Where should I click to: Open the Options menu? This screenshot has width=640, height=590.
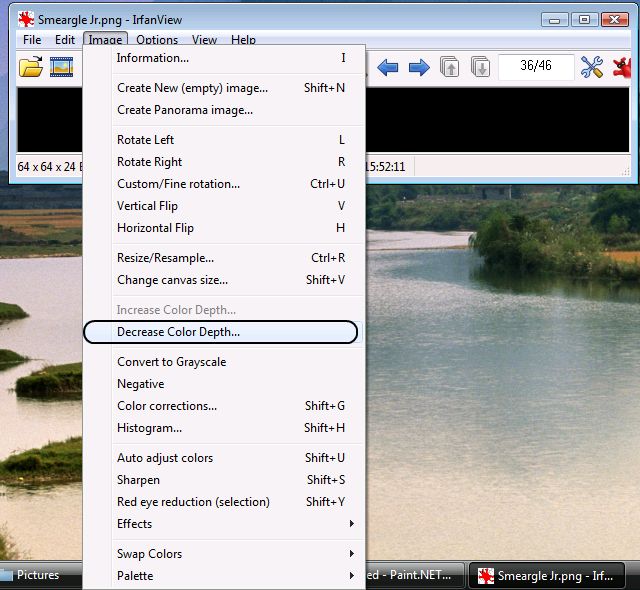157,40
